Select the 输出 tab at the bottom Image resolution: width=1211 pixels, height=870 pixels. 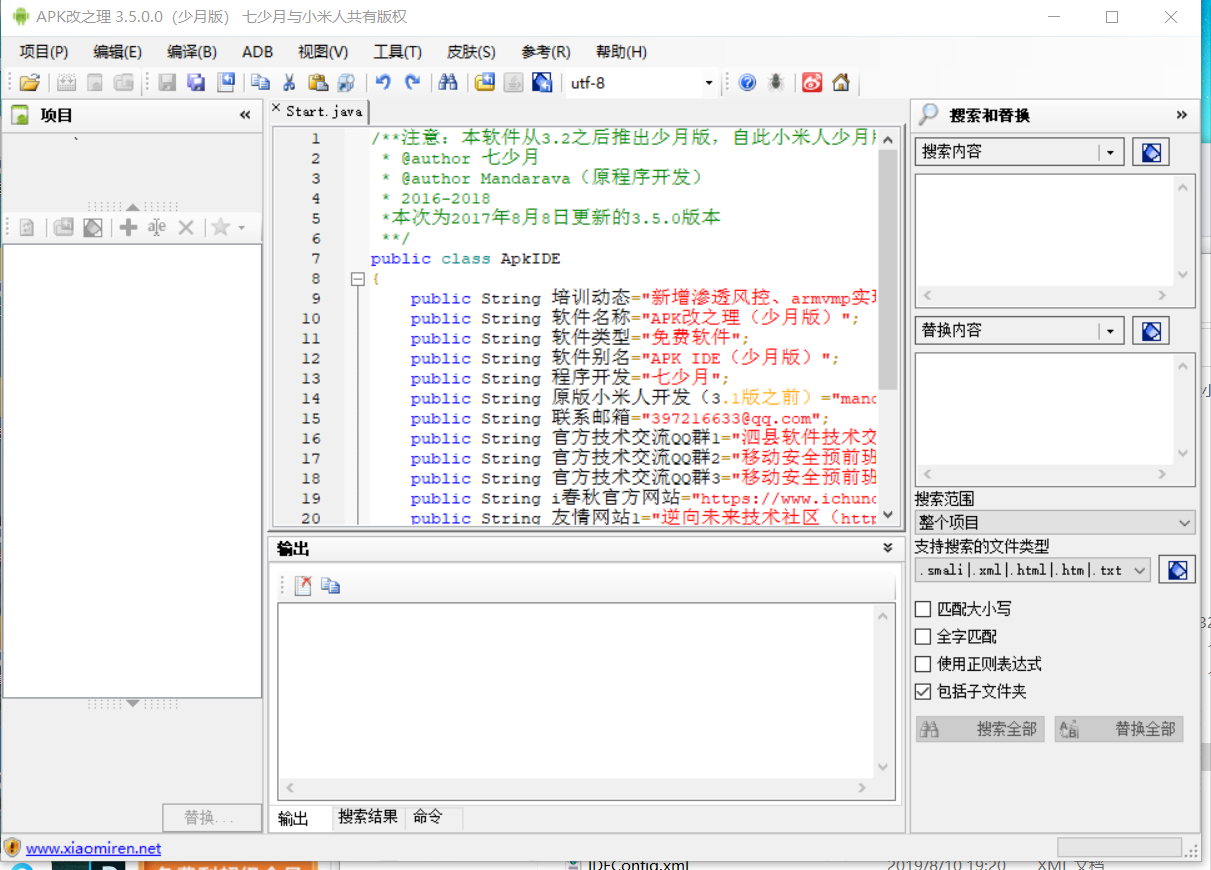tap(293, 818)
